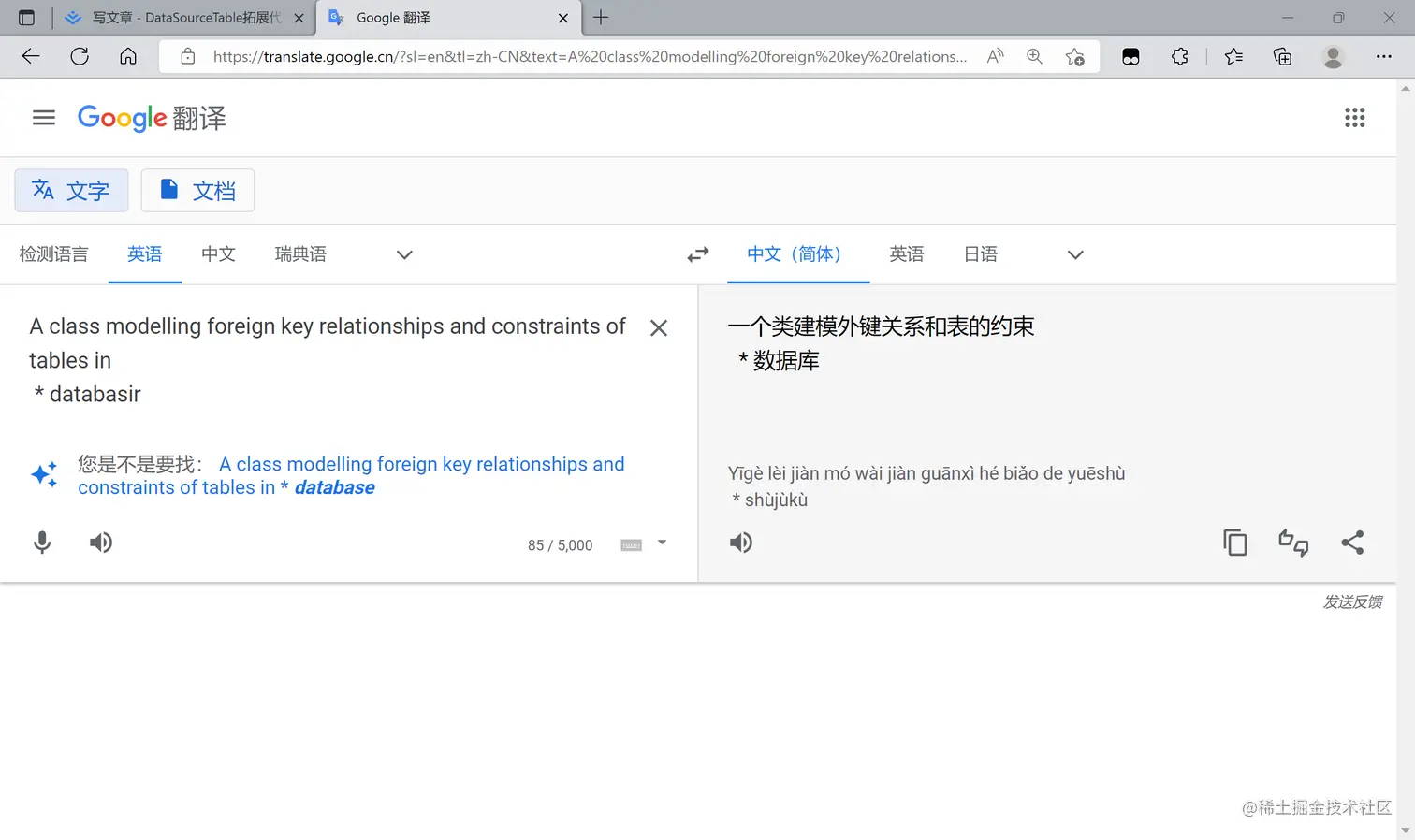1415x840 pixels.
Task: Clear the source text with the X
Action: pos(659,328)
